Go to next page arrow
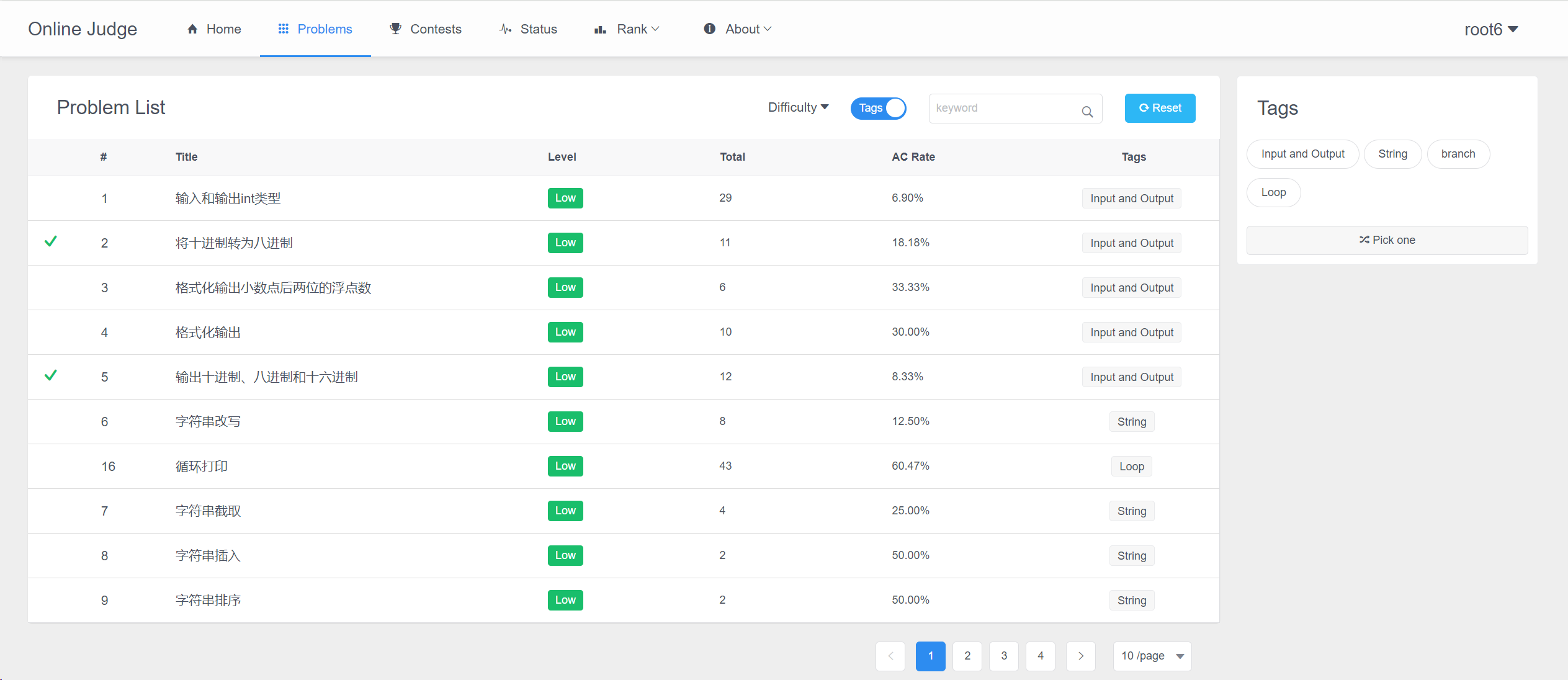The width and height of the screenshot is (1568, 680). 1080,656
